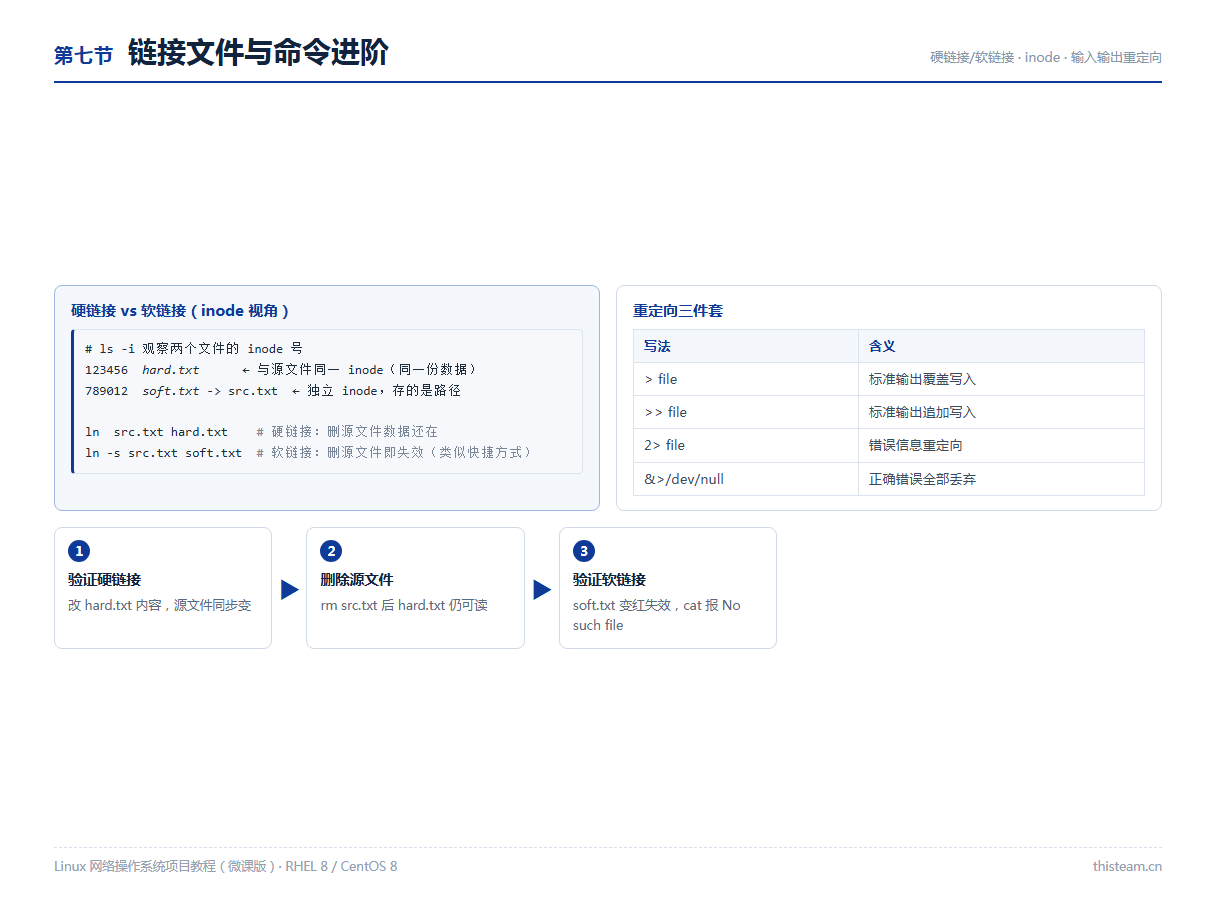Screen dimensions: 1216x900
Task: Click the card heading 硬链接 vs 软链接
Action: [x=180, y=311]
